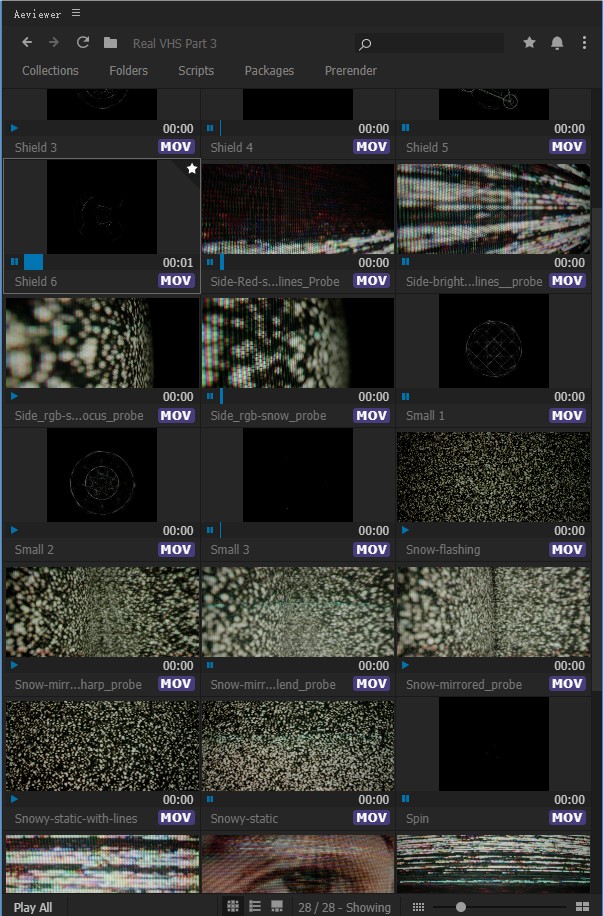Play the Side_rgb-s...ocus_probe clip
Viewport: 603px width, 916px height.
15,396
